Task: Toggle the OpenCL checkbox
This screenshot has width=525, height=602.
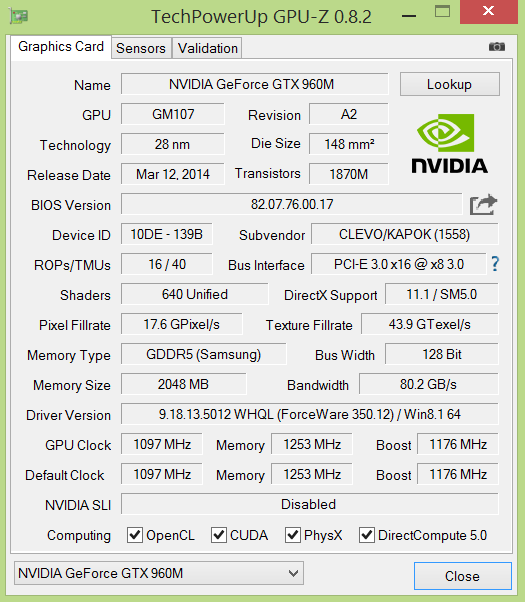Action: click(135, 535)
